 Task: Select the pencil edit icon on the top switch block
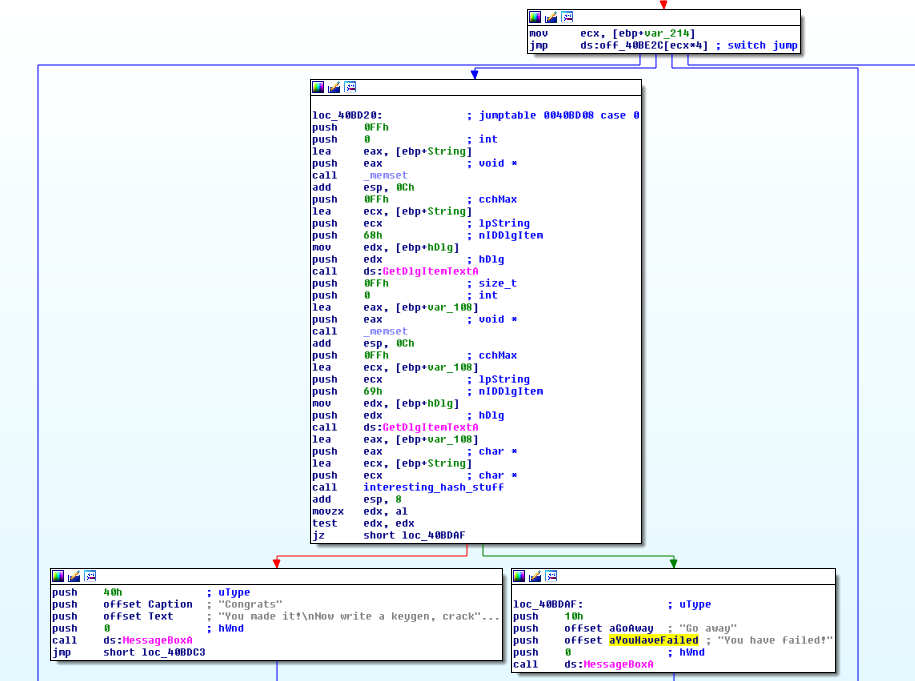(550, 16)
